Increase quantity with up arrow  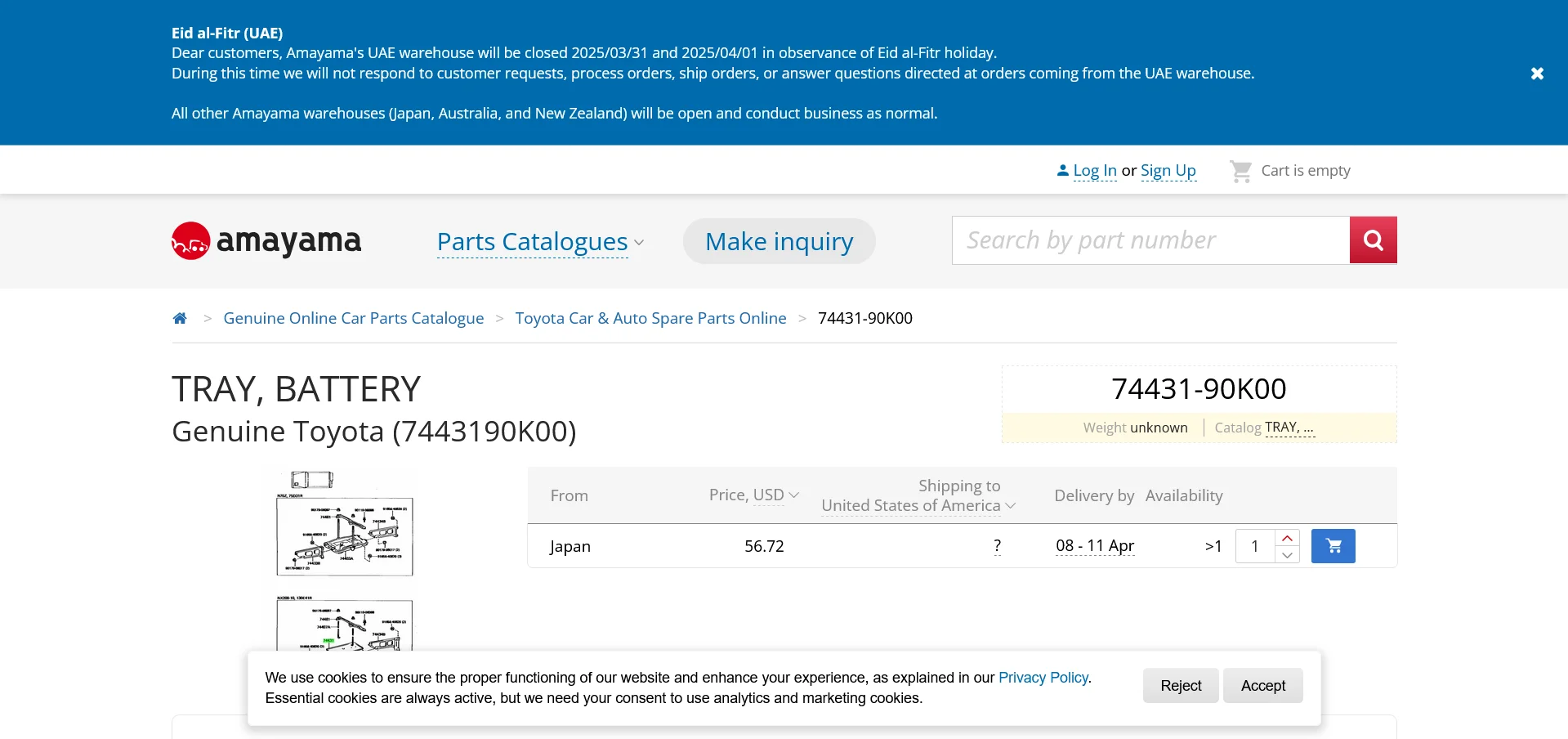pos(1287,538)
